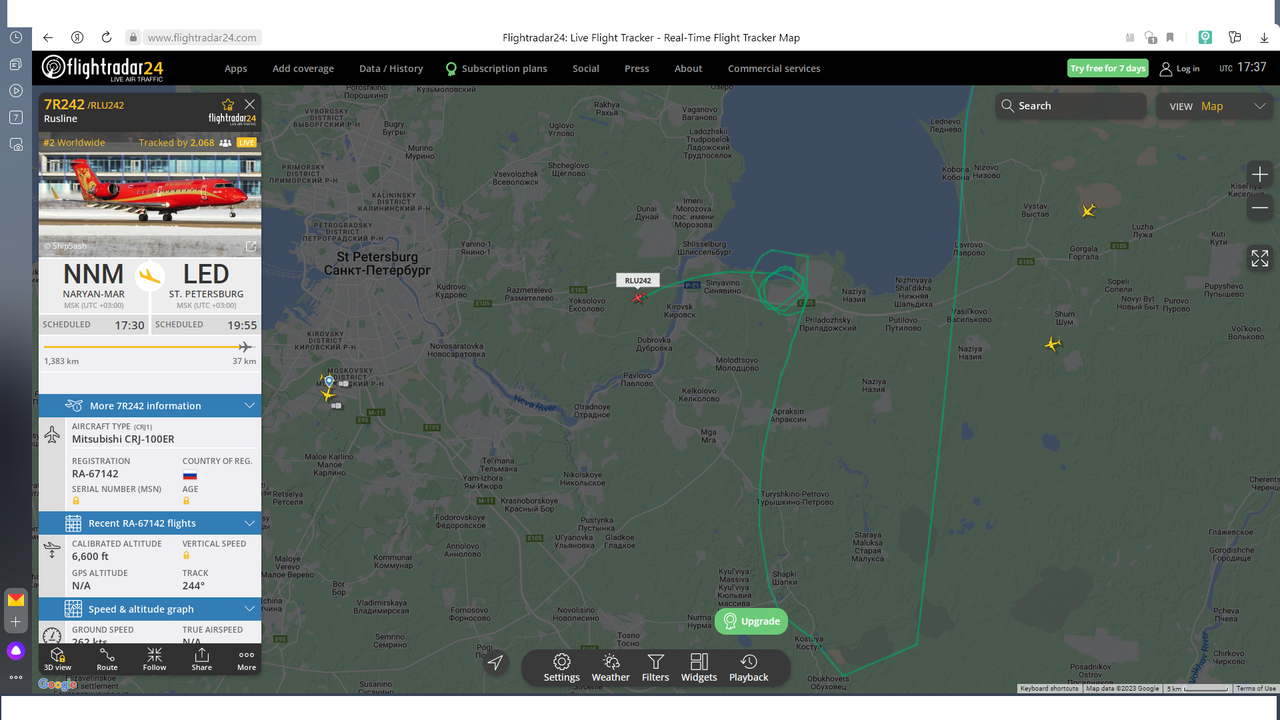Open the 3D view of the flight
The image size is (1280, 720).
57,659
